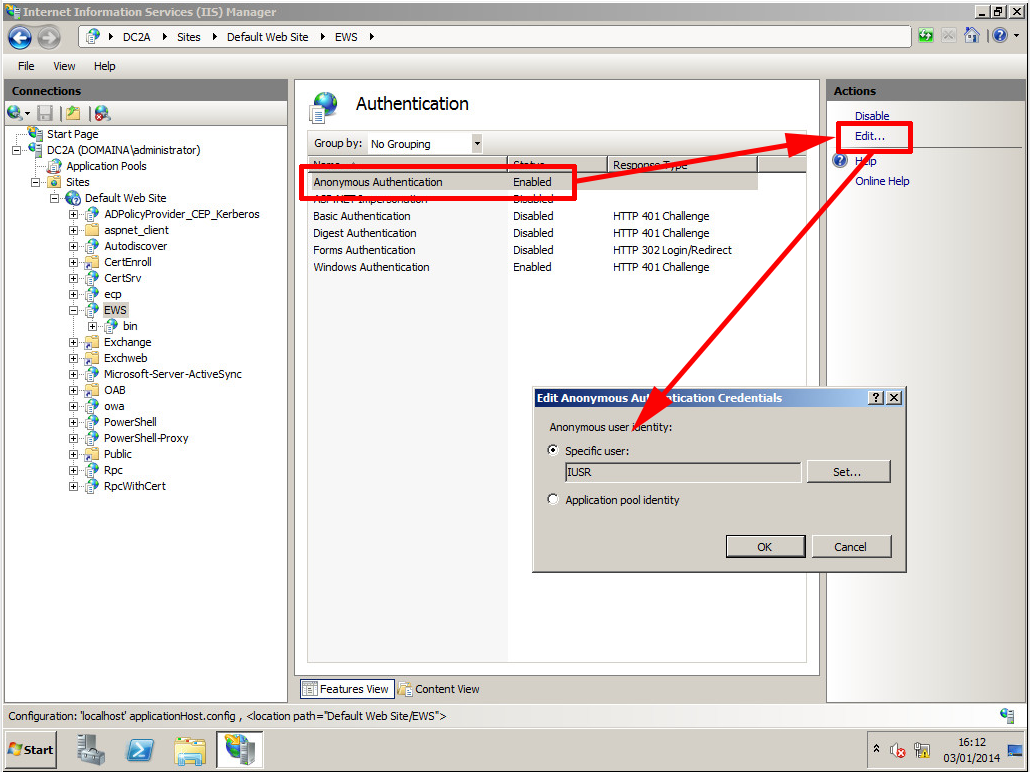Expand the bin node under EWS

pyautogui.click(x=93, y=326)
